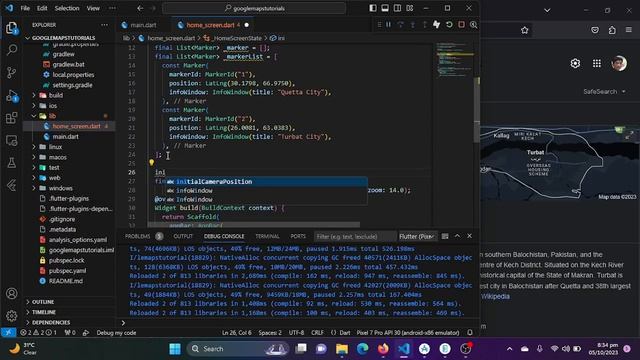Maximize panel with chevron up icon
The image size is (640, 360).
pyautogui.click(x=457, y=236)
